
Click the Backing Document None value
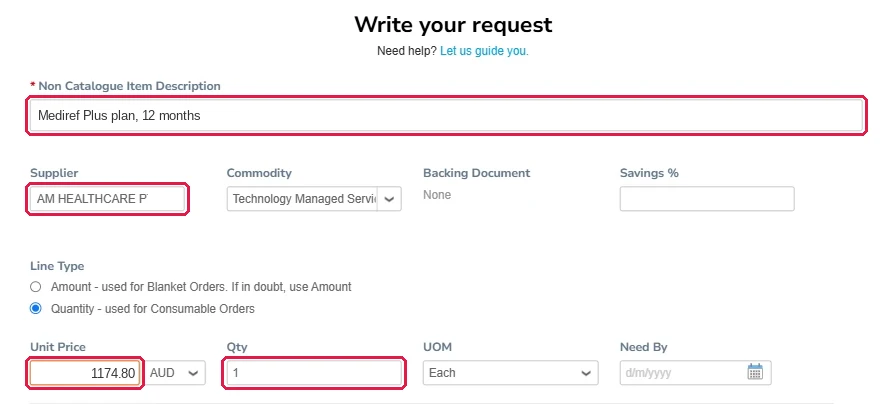coord(437,195)
